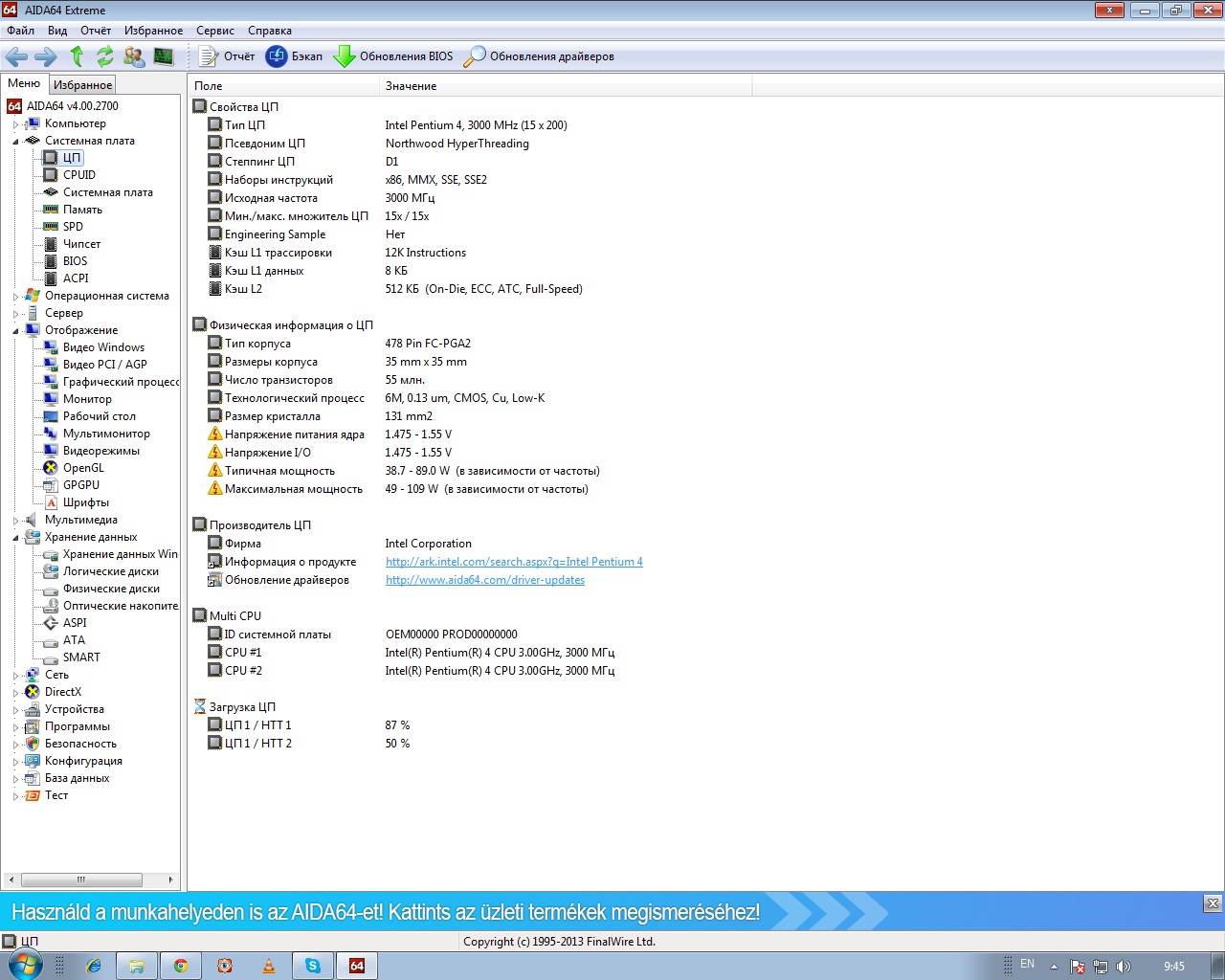Follow the aida64.com driver-updates link
This screenshot has height=980, width=1225.
(484, 580)
